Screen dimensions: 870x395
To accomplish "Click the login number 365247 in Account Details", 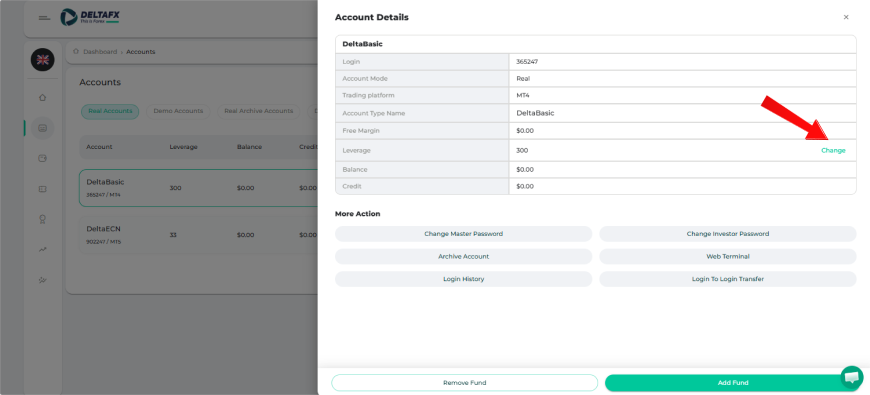I will 527,62.
